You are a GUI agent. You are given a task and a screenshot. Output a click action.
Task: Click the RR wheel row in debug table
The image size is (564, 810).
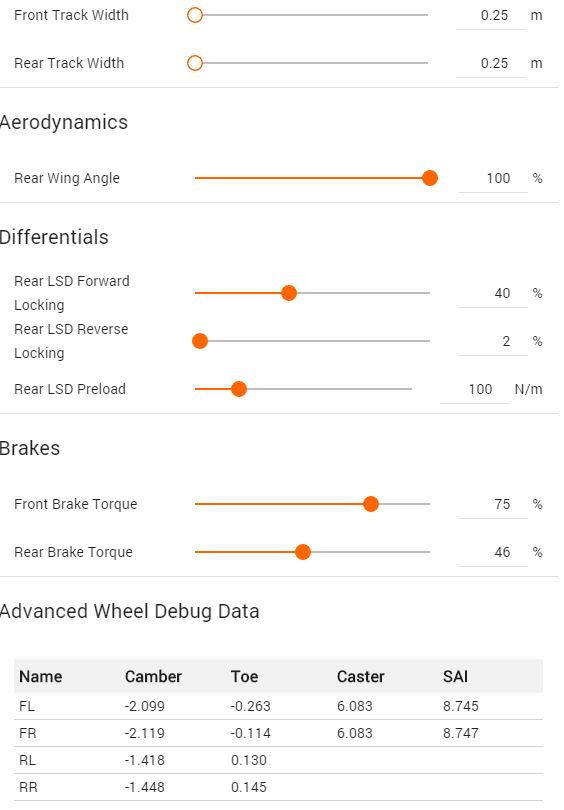(278, 787)
